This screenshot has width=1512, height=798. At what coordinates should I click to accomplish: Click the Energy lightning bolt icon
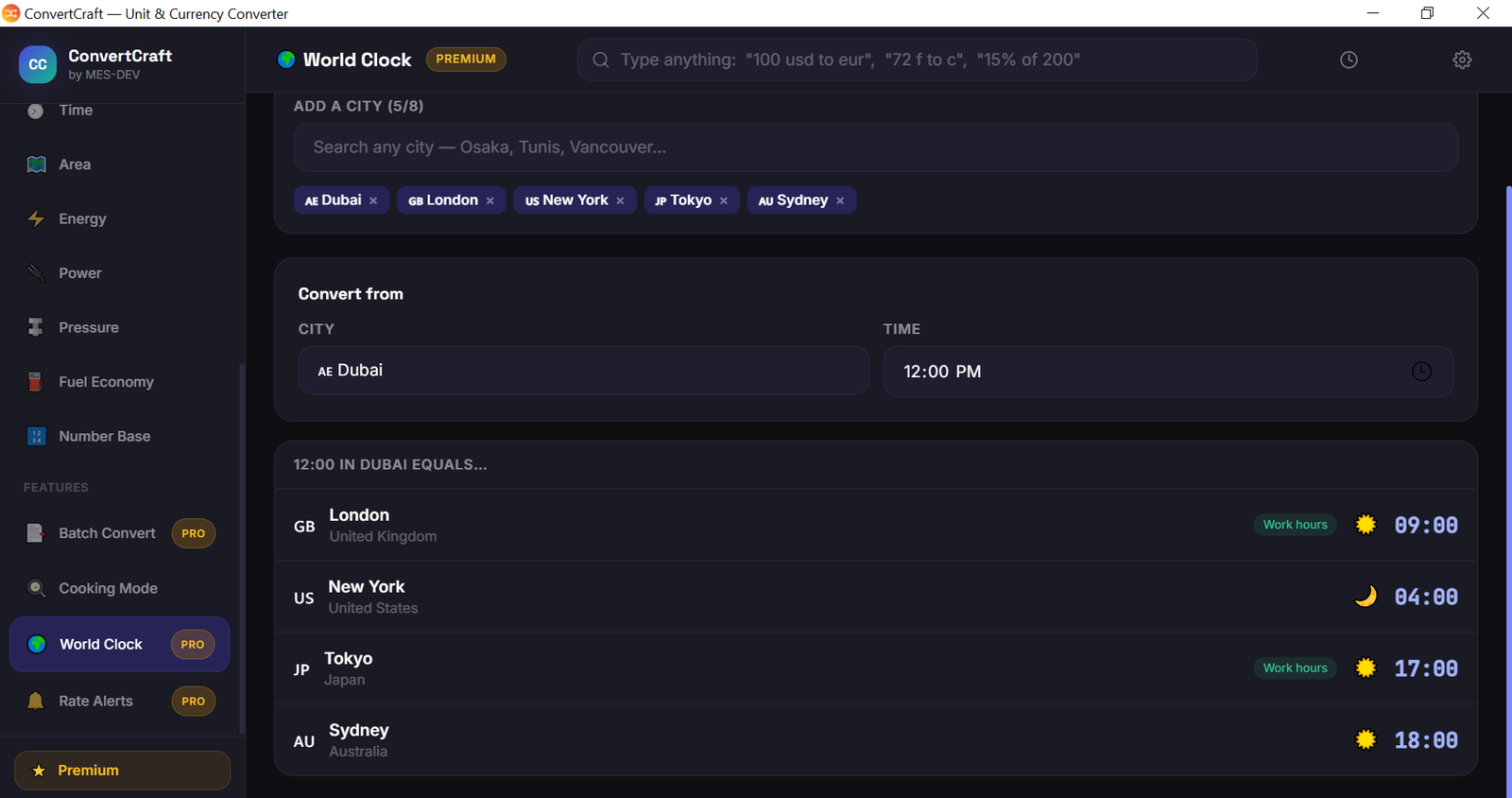click(x=36, y=218)
